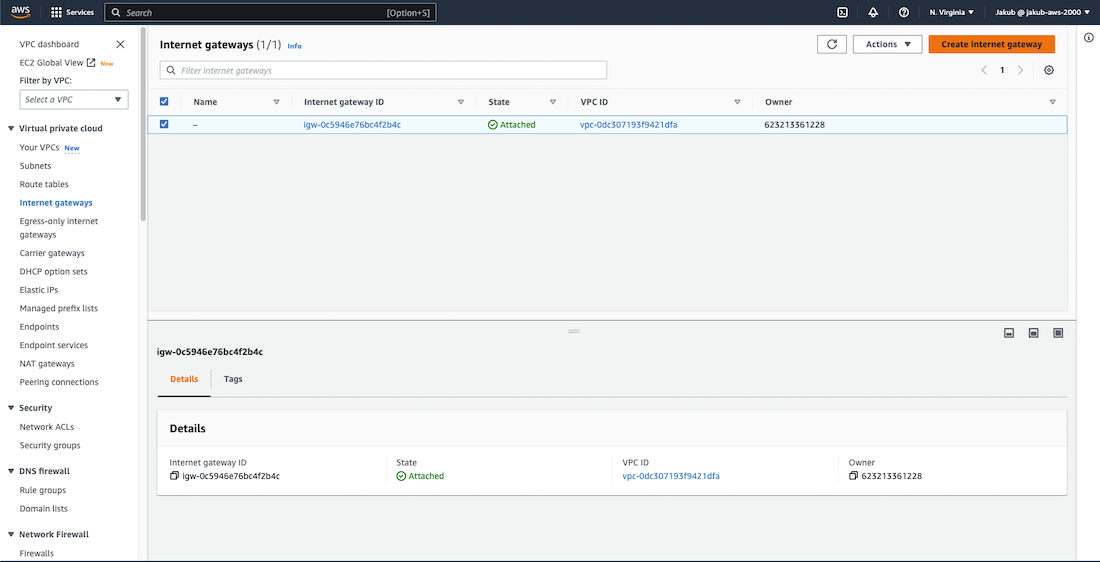Open the vpc-0dc307193f9421dfa link in table
This screenshot has width=1100, height=562.
[629, 125]
